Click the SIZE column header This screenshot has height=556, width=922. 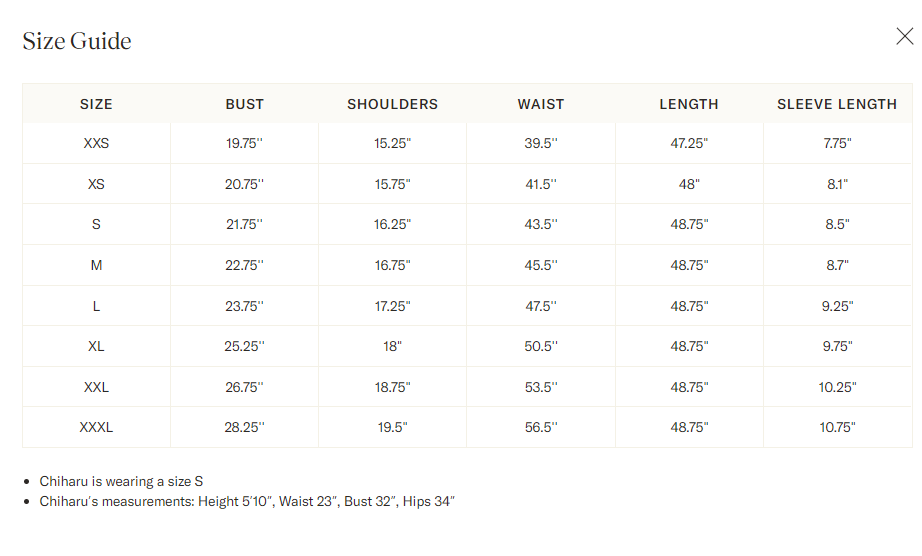pos(96,104)
